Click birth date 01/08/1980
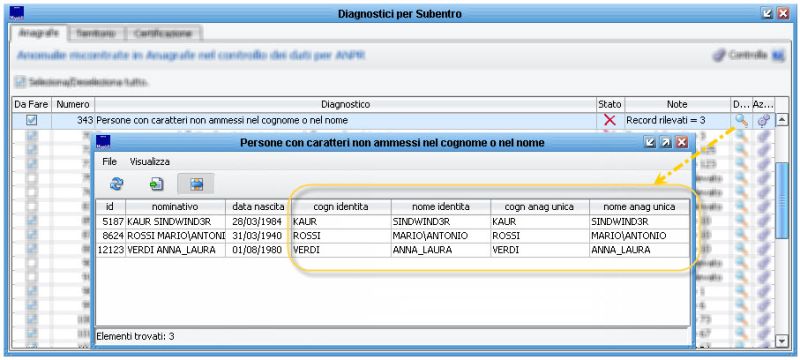 click(258, 250)
